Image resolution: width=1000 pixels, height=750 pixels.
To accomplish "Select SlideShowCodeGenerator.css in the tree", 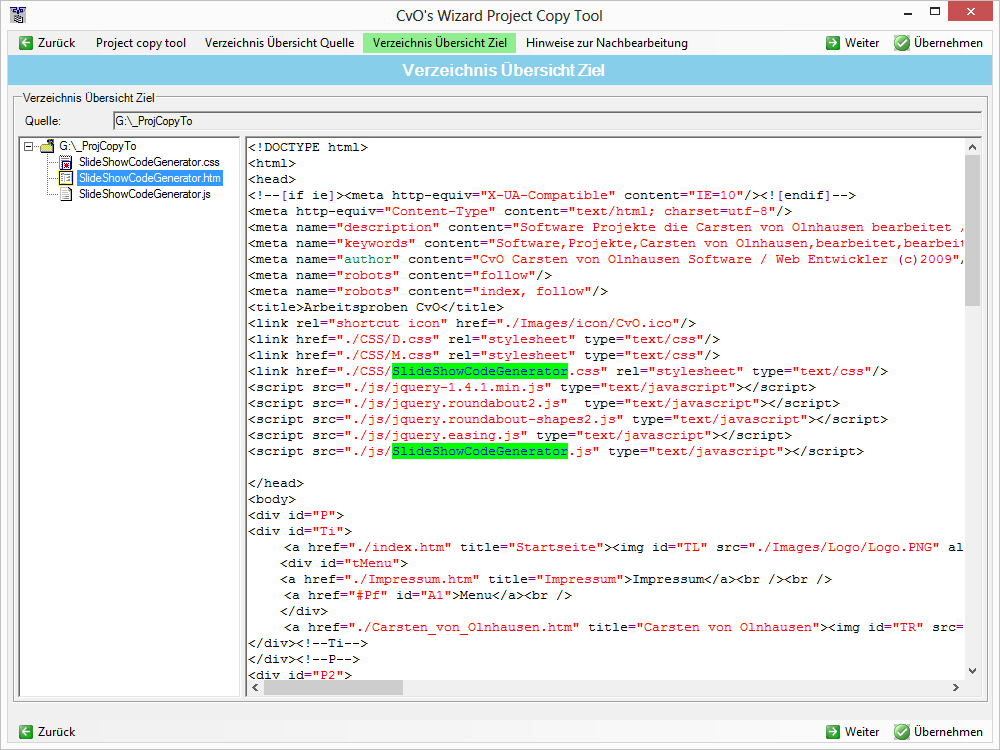I will tap(149, 162).
